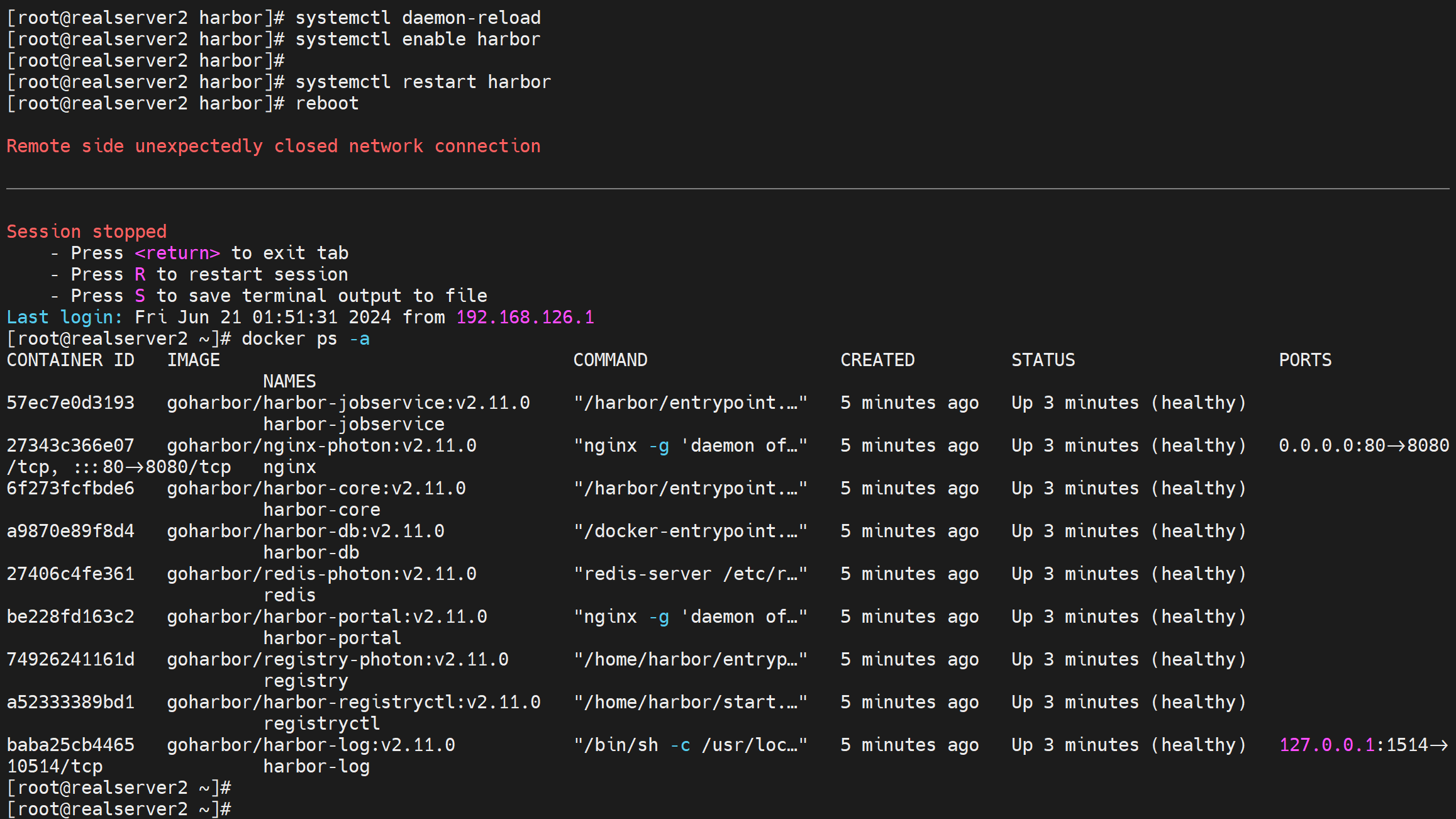Click the last command prompt line
This screenshot has width=1456, height=819.
118,809
